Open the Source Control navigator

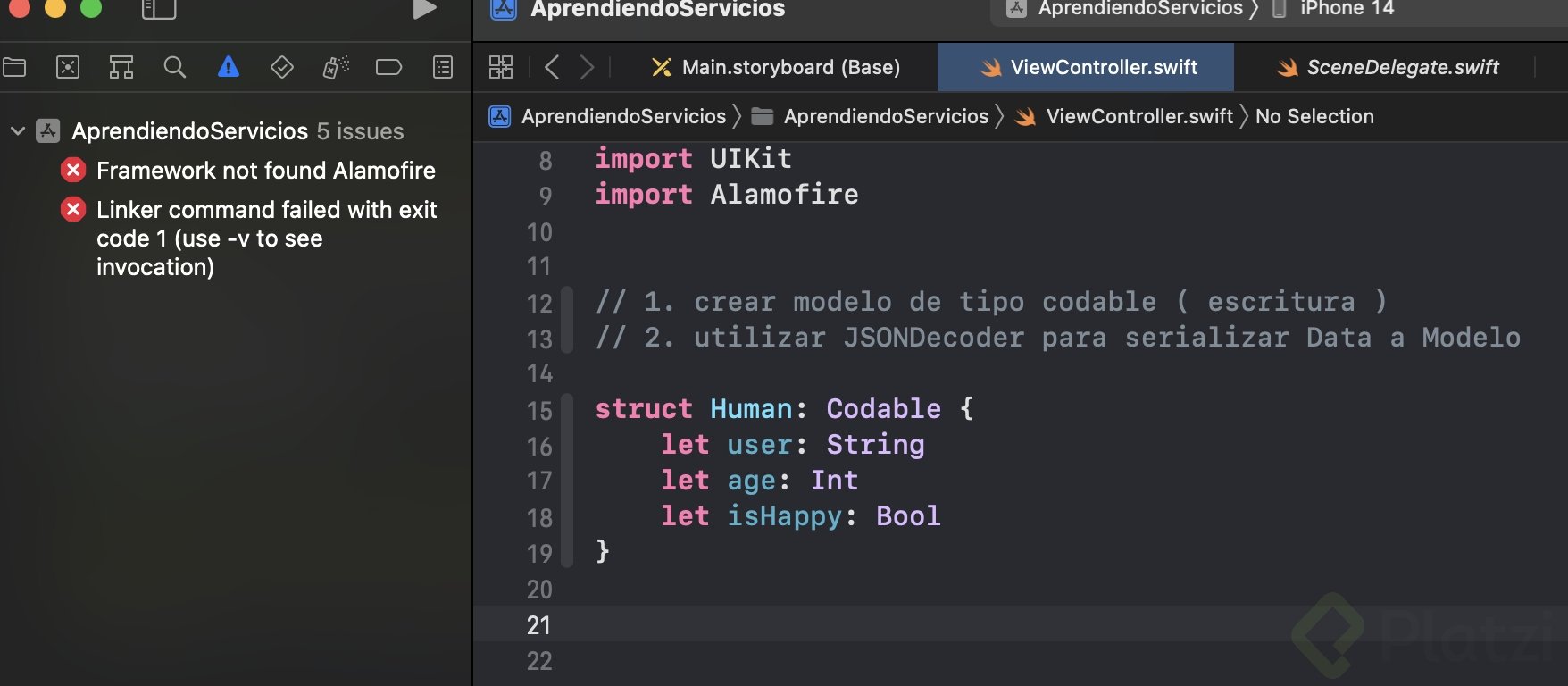[x=68, y=67]
